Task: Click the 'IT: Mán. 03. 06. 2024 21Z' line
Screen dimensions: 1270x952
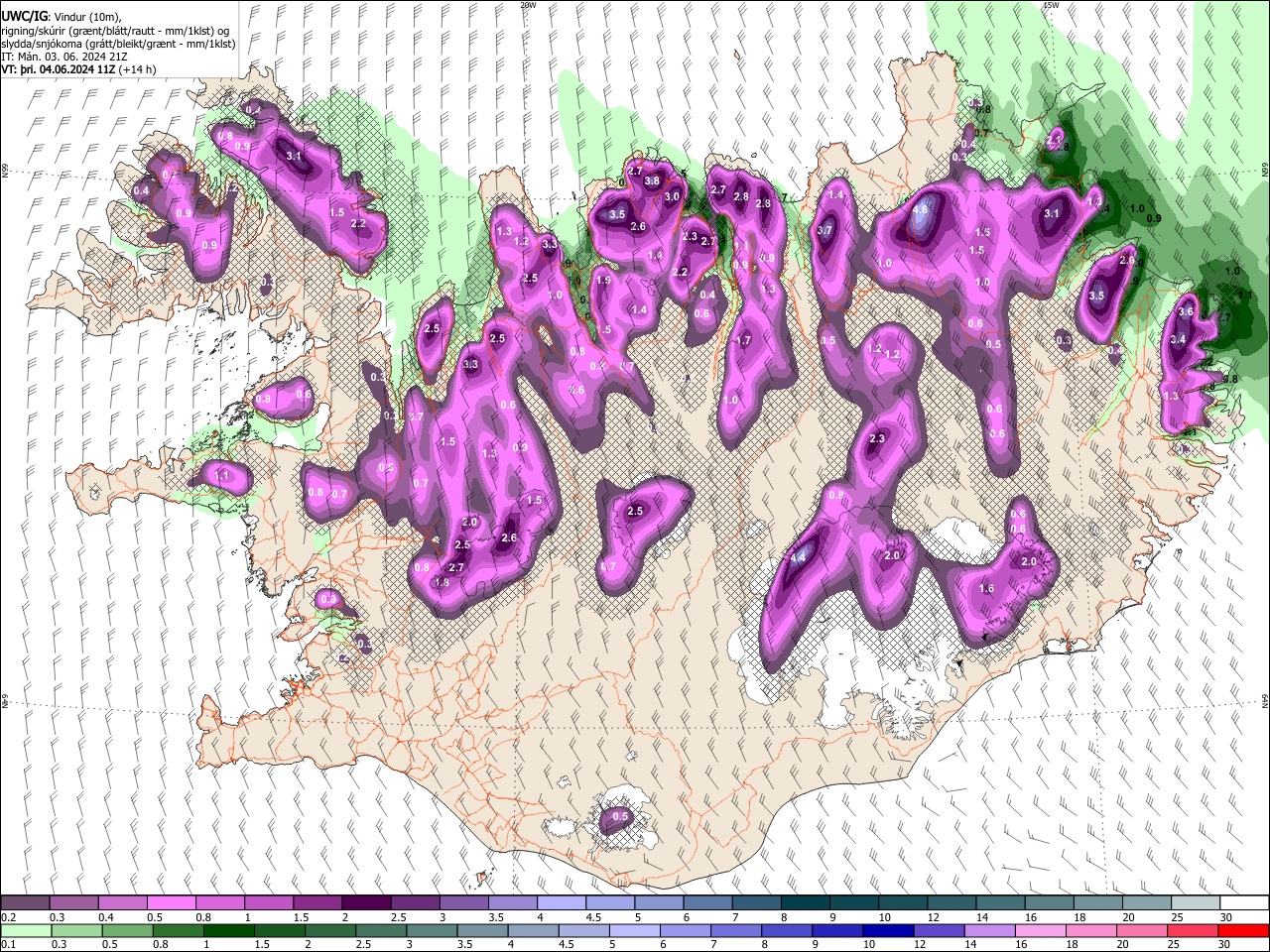Action: coord(64,57)
